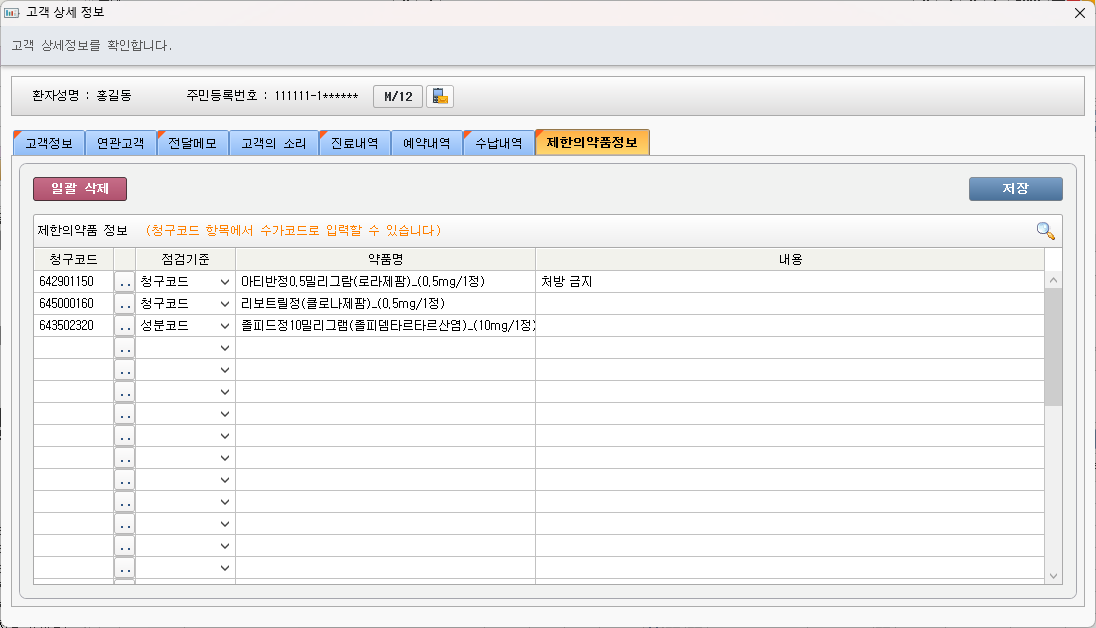Click the card icon next to M/12

440,96
